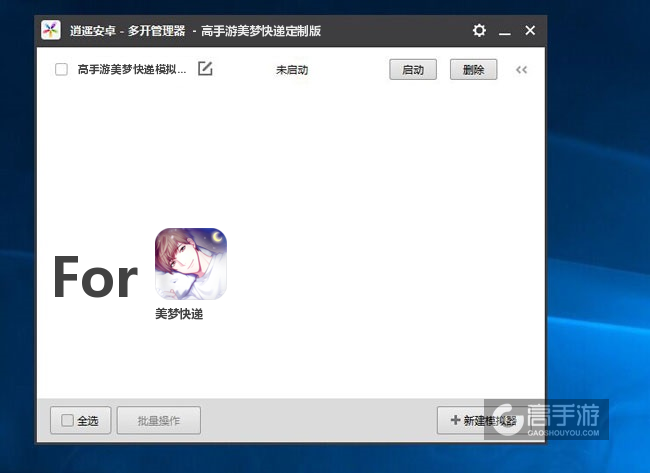
Task: Select the 高手游美梦快递模拟器 name text
Action: [132, 70]
